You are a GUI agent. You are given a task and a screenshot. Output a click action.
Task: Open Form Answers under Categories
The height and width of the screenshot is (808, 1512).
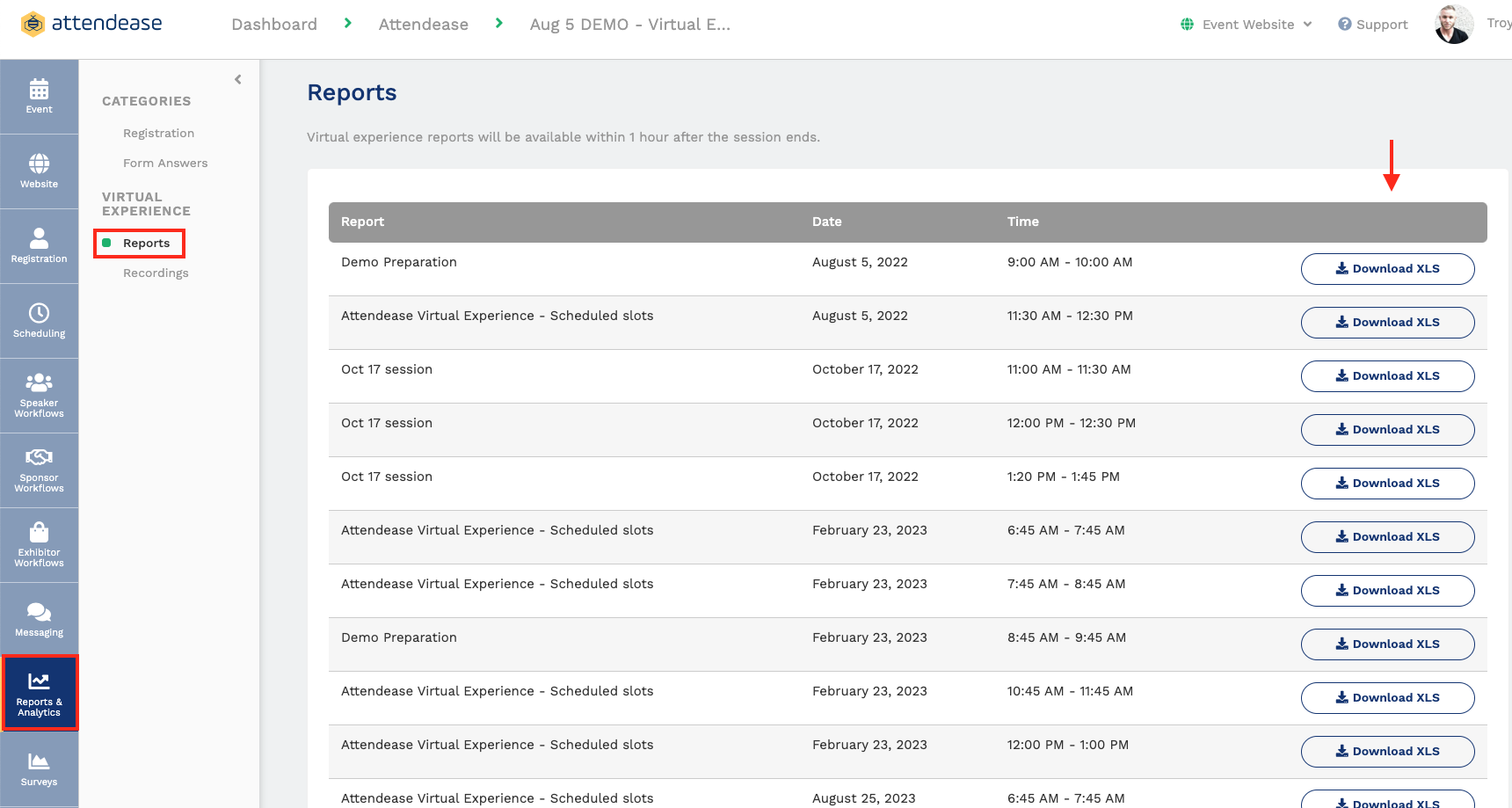165,163
